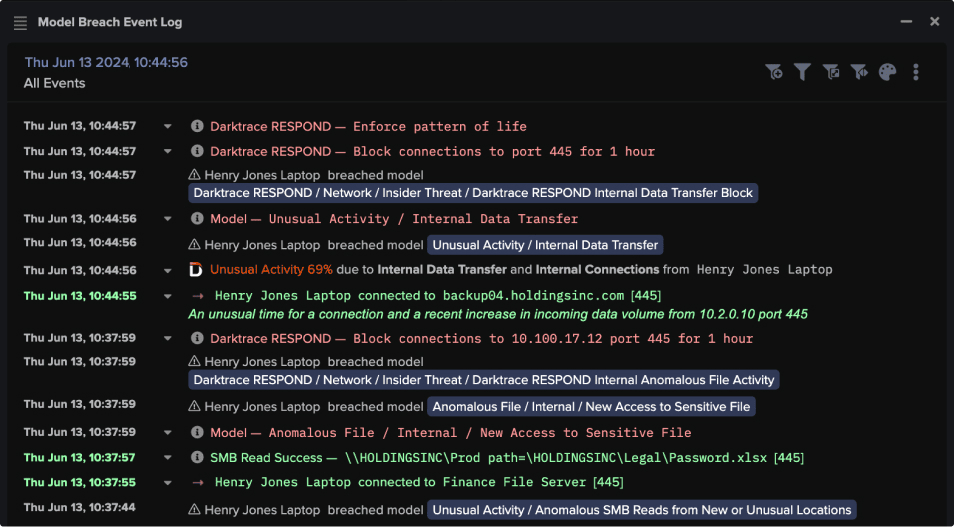The image size is (954, 527).
Task: Open the color palette icon
Action: click(x=887, y=72)
